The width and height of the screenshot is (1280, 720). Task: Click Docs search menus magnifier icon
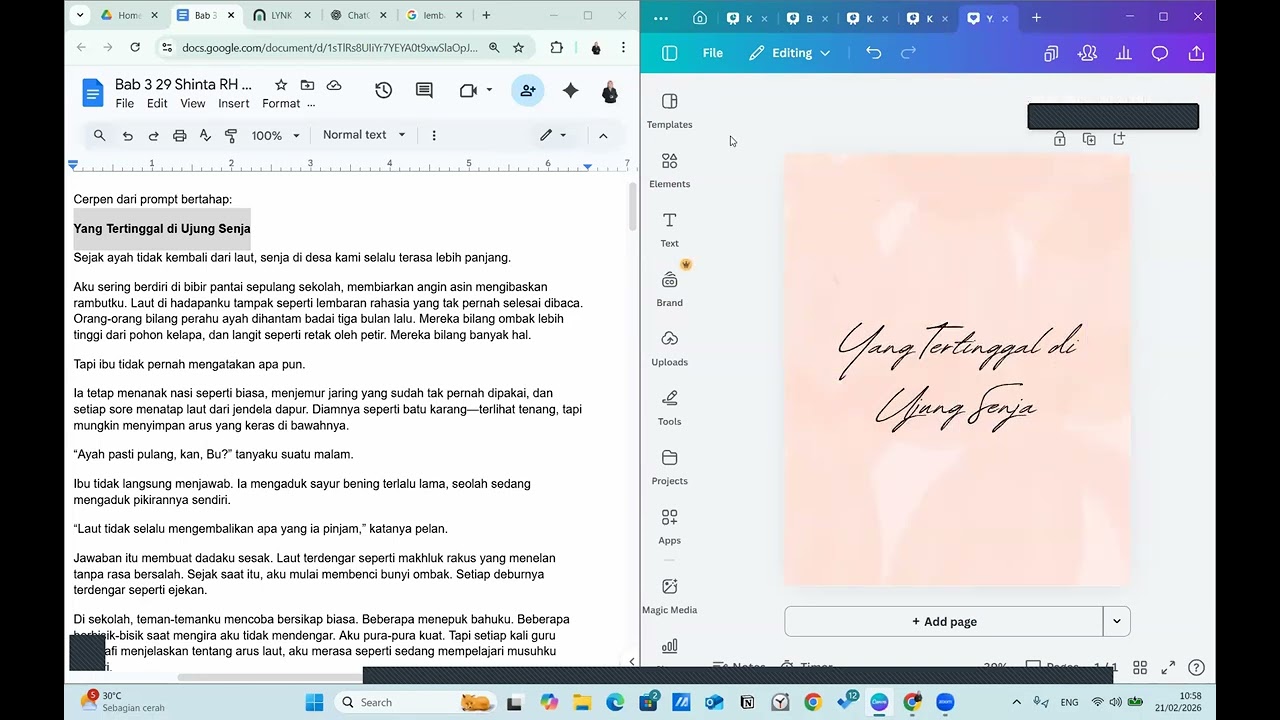tap(99, 135)
